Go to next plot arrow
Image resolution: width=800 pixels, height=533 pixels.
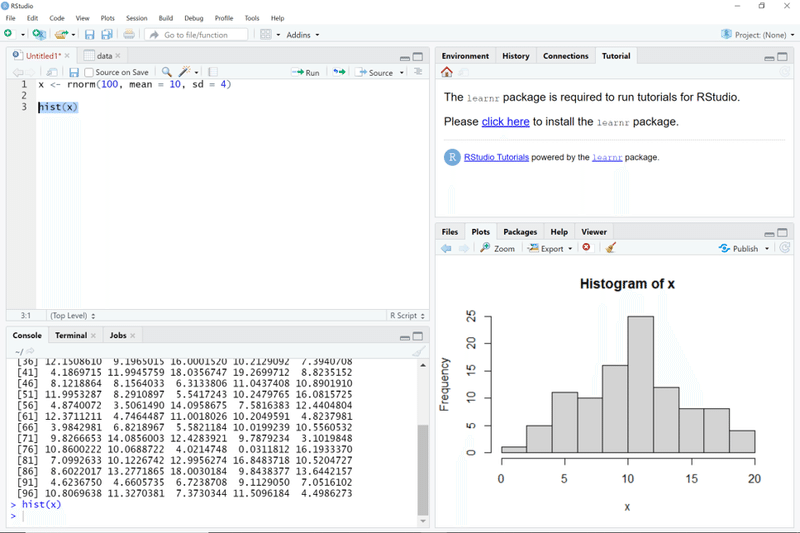coord(464,248)
